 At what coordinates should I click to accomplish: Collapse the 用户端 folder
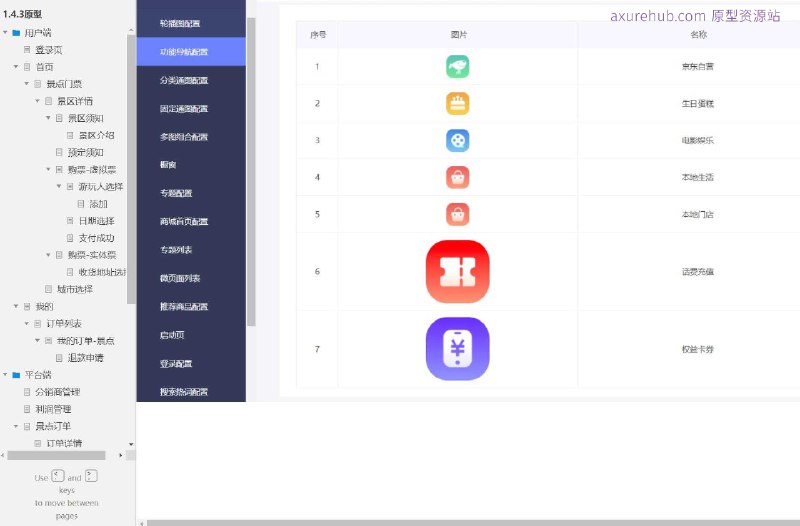tap(5, 33)
